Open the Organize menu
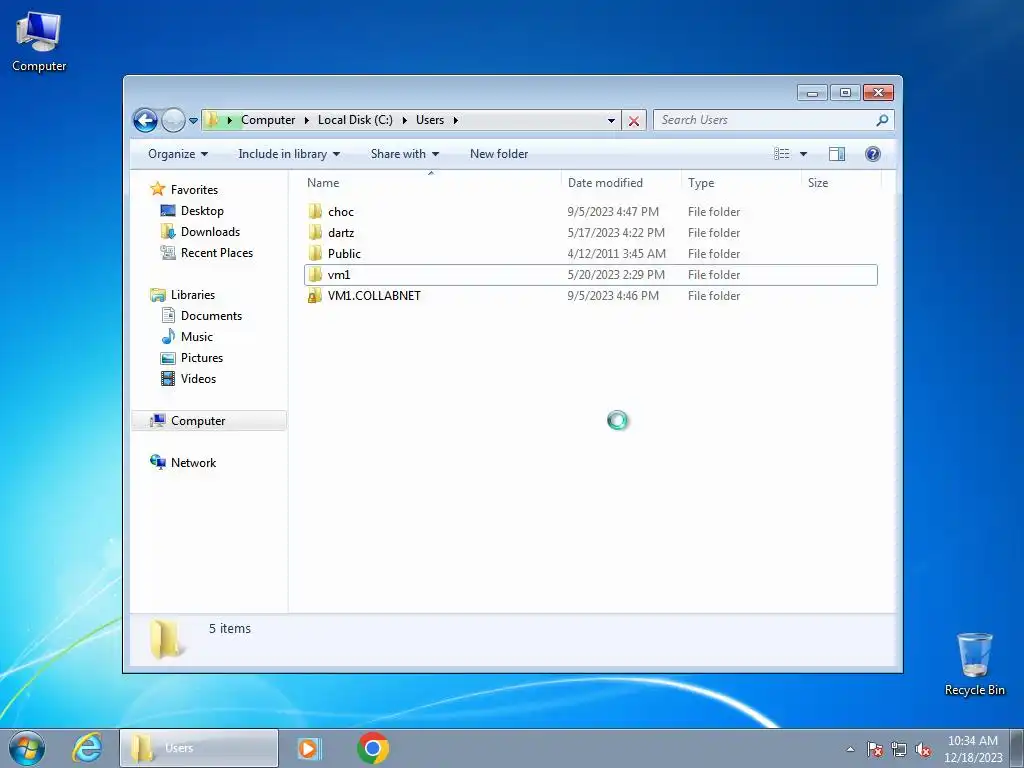 click(178, 154)
